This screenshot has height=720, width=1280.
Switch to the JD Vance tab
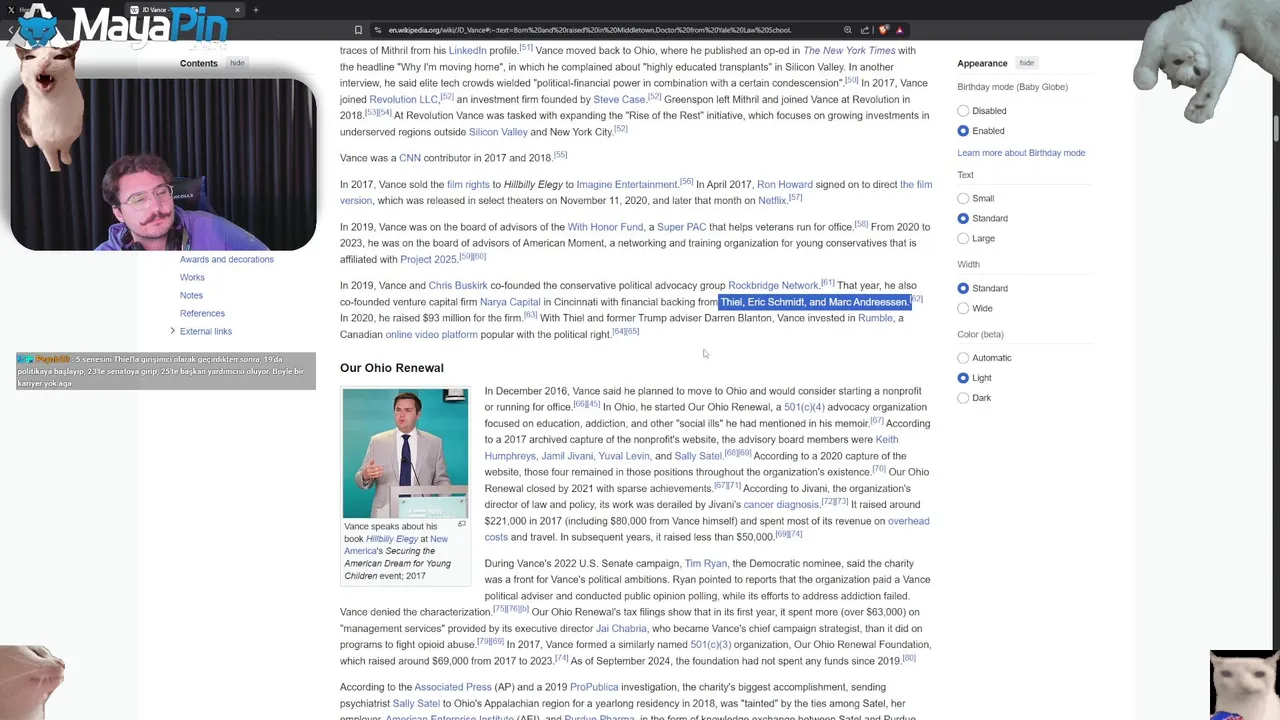coord(185,10)
